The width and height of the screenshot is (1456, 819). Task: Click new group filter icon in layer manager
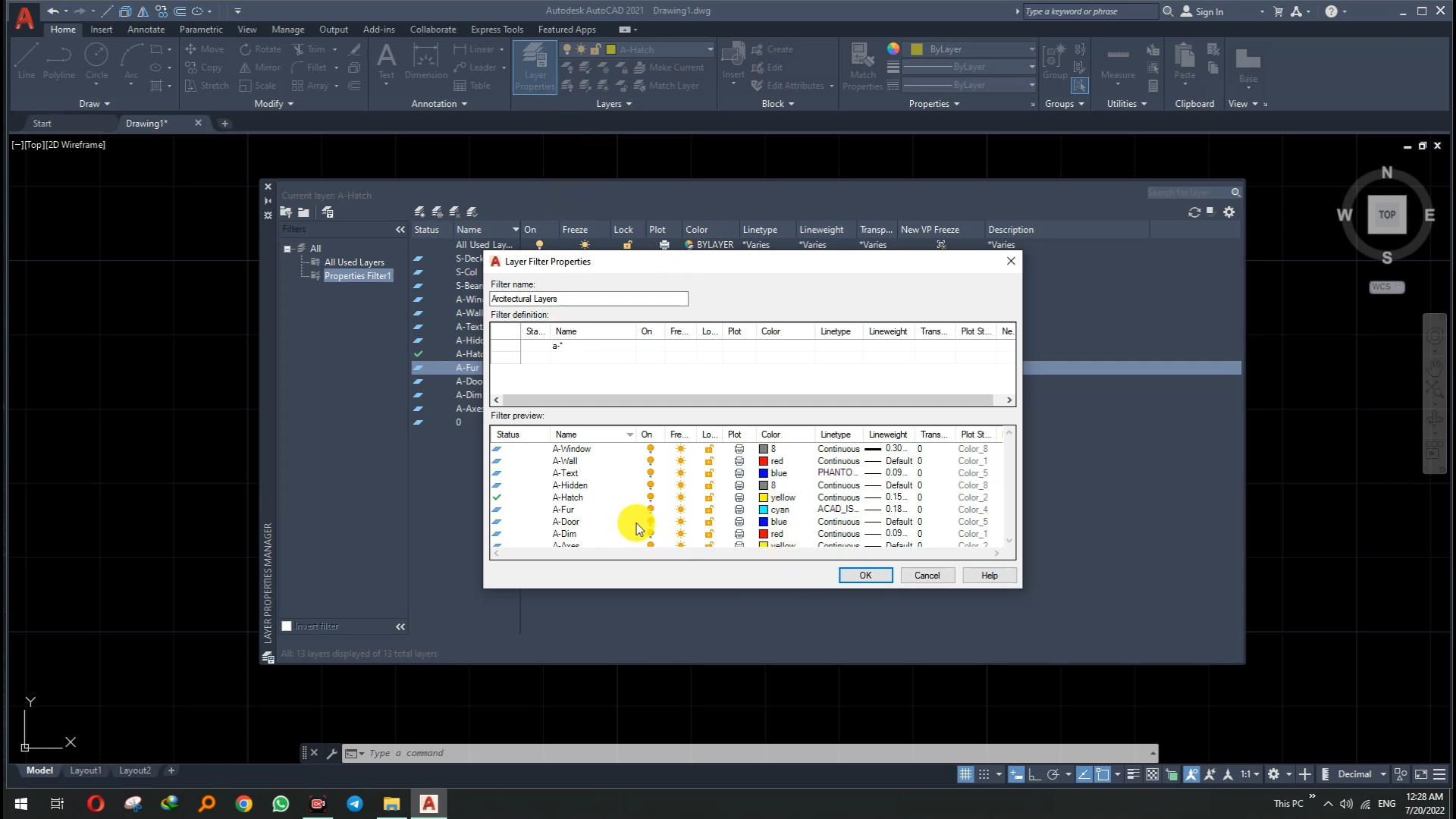click(x=303, y=212)
